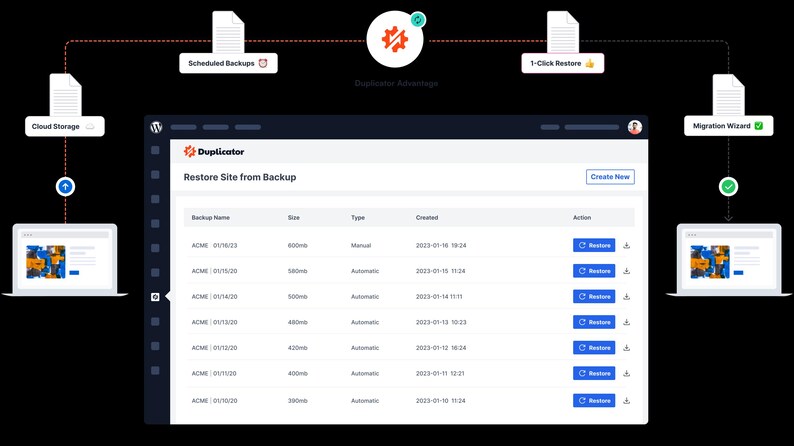Click the green checkmark circle icon
This screenshot has height=446, width=794.
[x=728, y=187]
